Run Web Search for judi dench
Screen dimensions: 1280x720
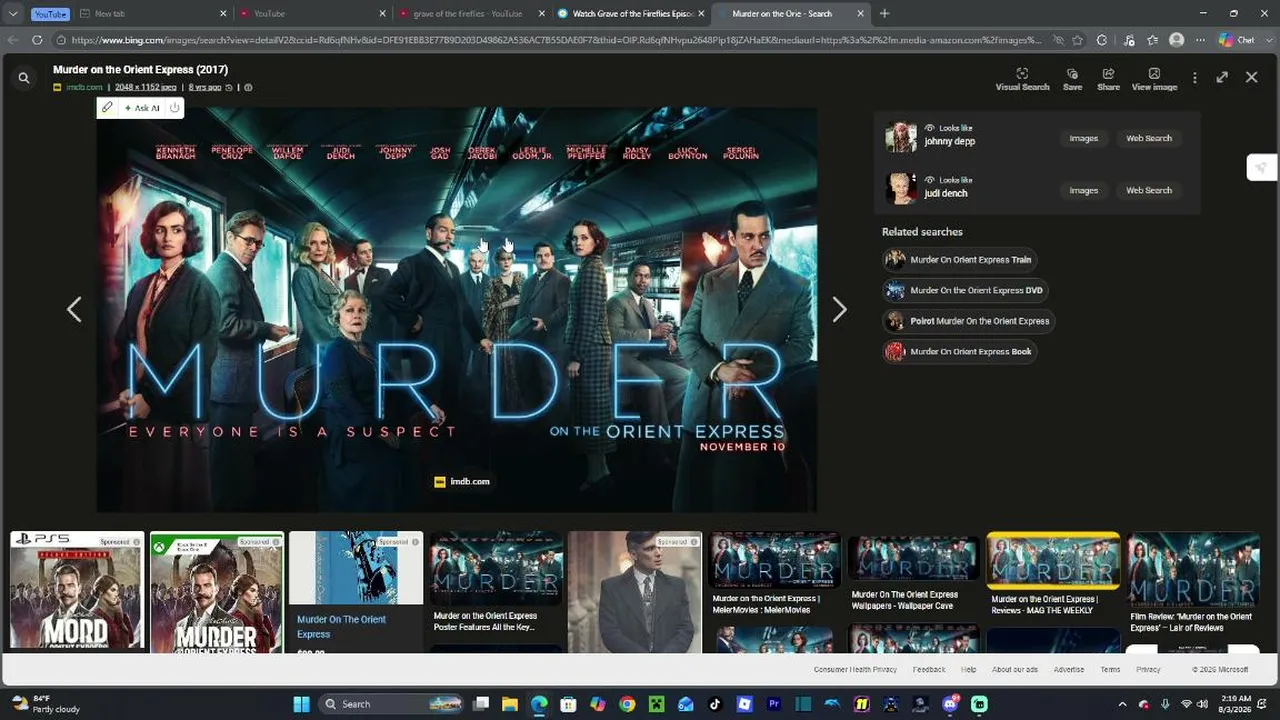tap(1149, 190)
